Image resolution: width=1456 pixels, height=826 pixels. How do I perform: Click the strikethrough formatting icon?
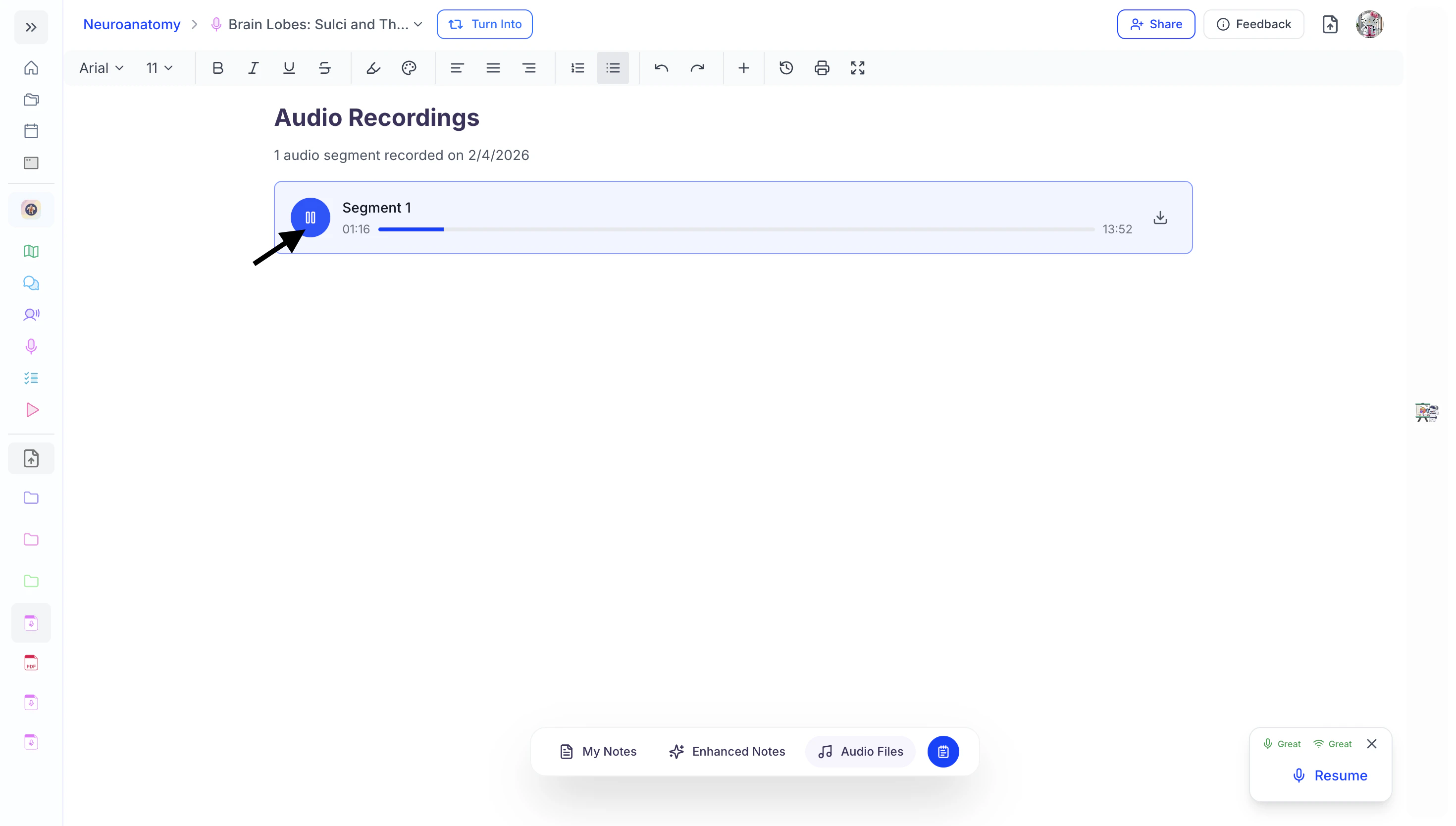(324, 68)
